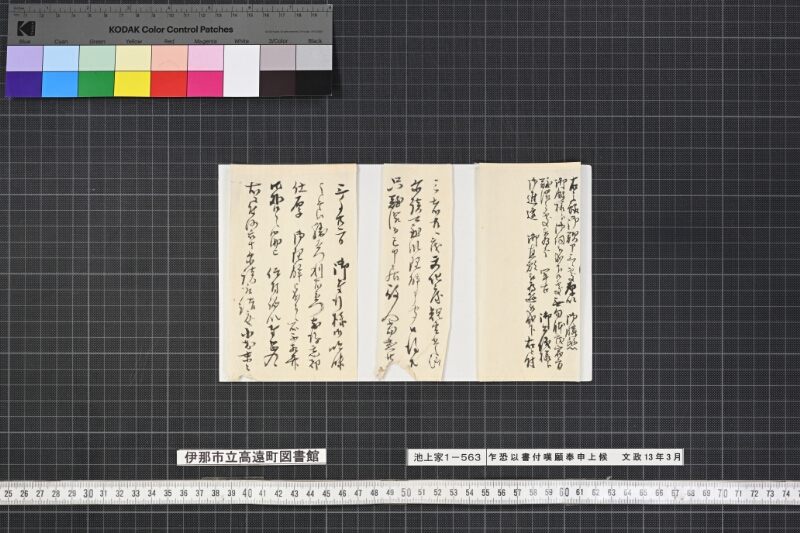
Task: Click the Kodak logo on the color chart
Action: [x=26, y=29]
